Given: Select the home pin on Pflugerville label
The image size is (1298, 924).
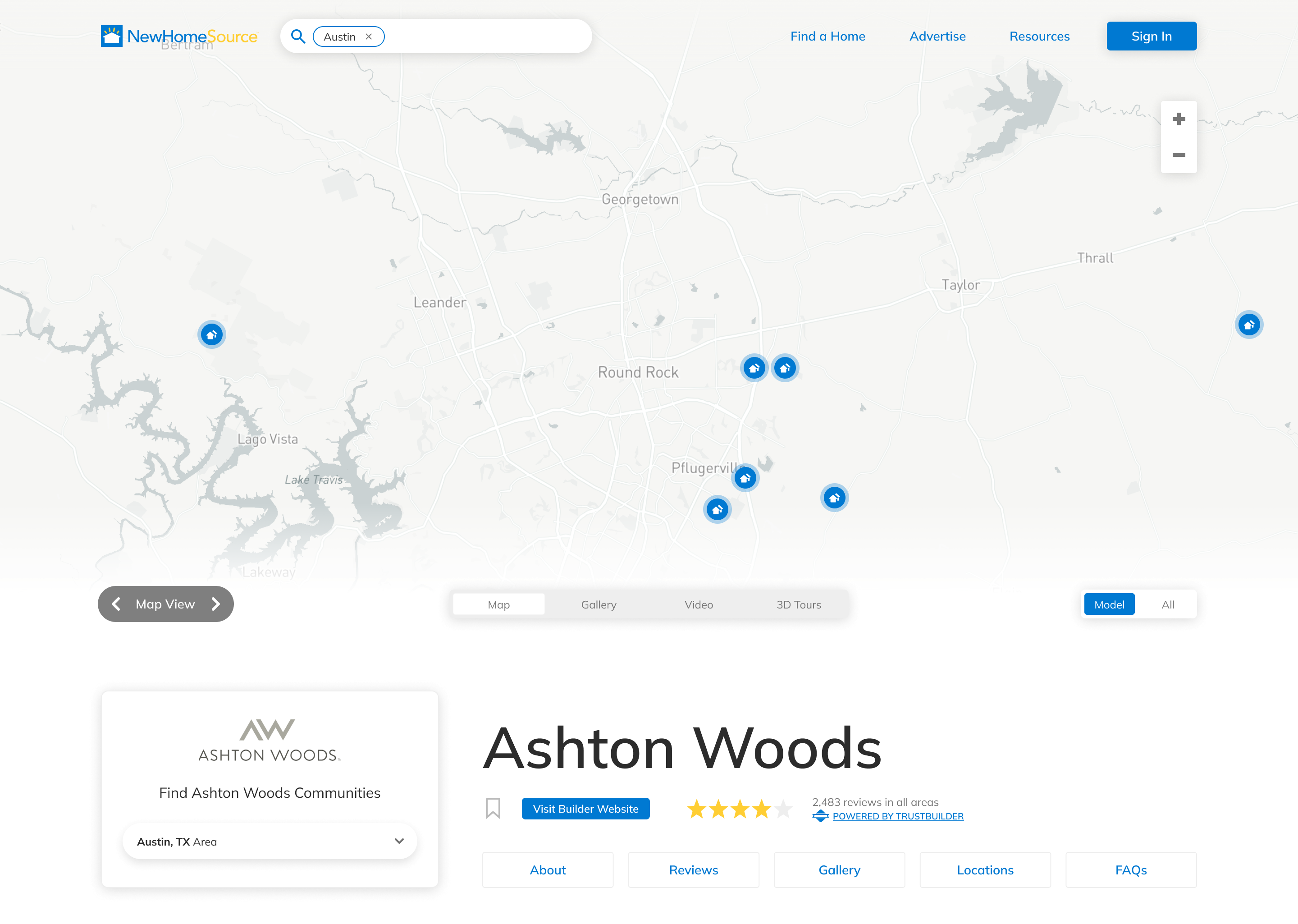Looking at the screenshot, I should click(745, 477).
